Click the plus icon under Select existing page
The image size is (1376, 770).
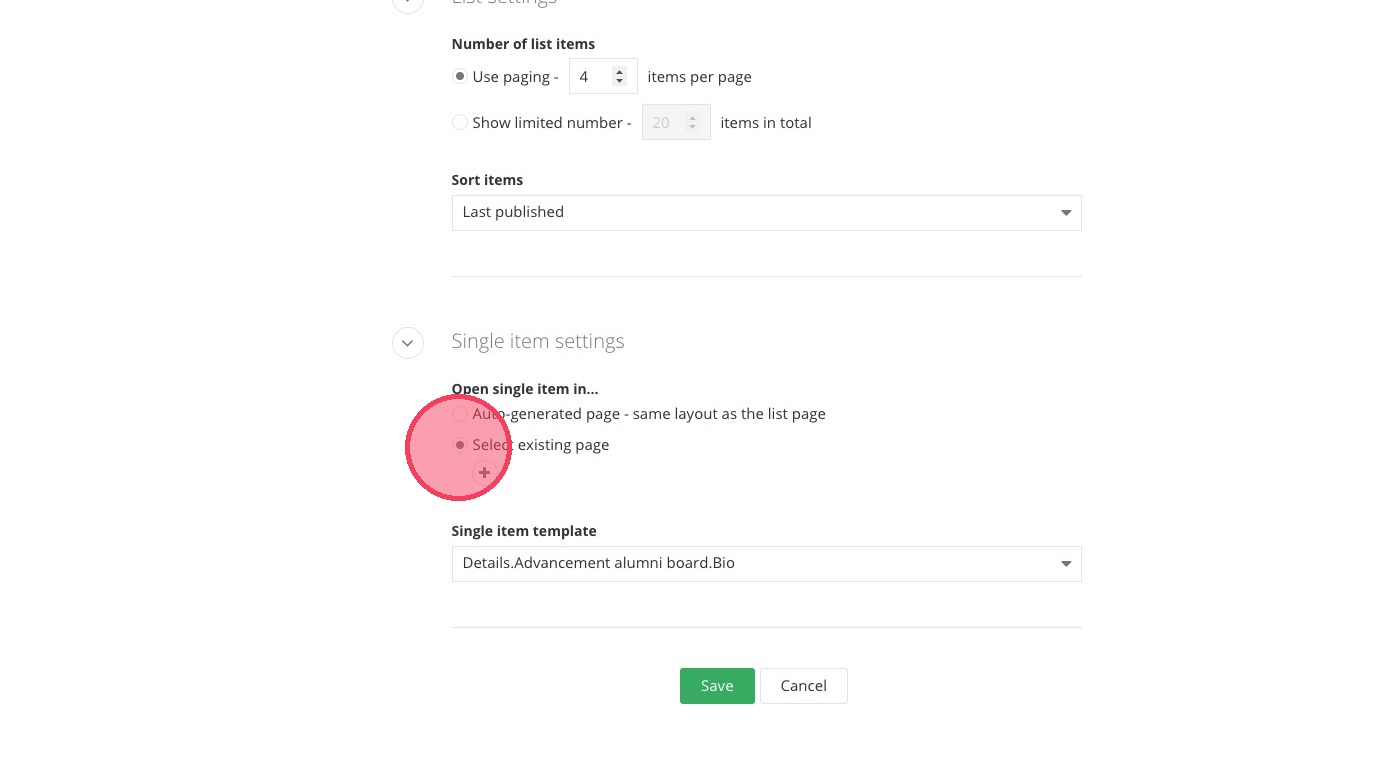pyautogui.click(x=484, y=473)
